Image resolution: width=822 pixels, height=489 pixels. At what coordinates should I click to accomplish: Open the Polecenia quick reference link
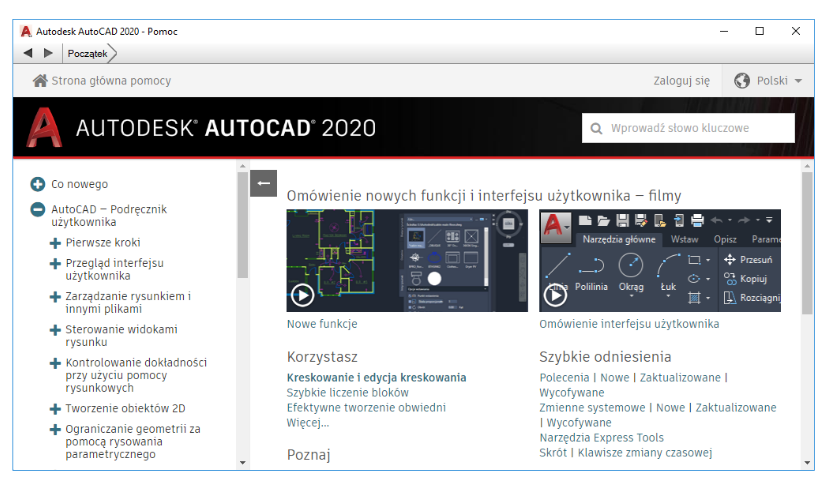564,377
